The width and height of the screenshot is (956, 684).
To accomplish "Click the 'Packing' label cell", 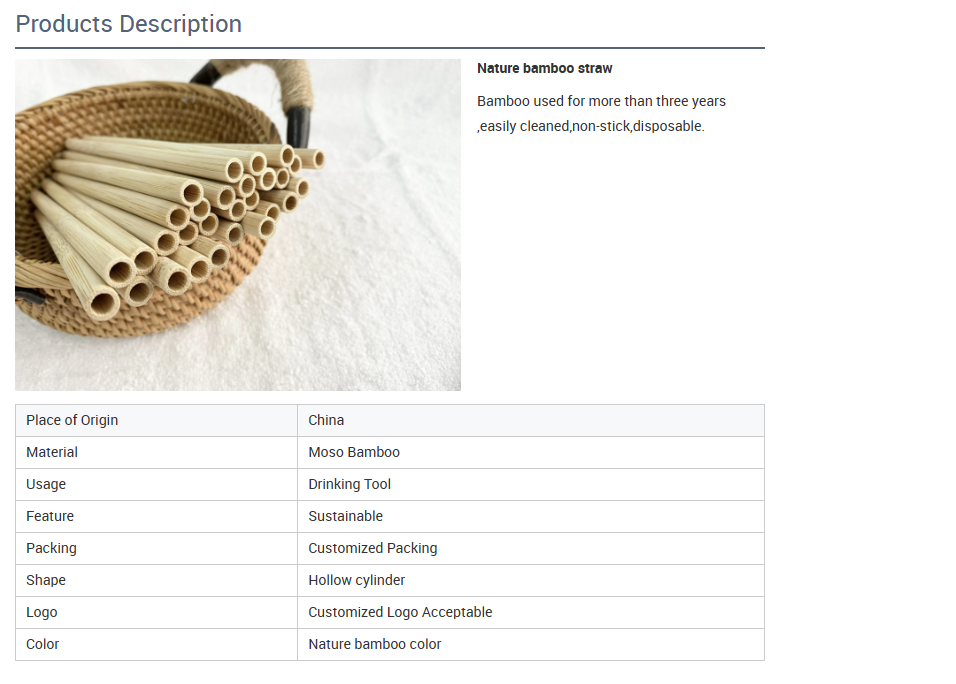I will point(156,549).
